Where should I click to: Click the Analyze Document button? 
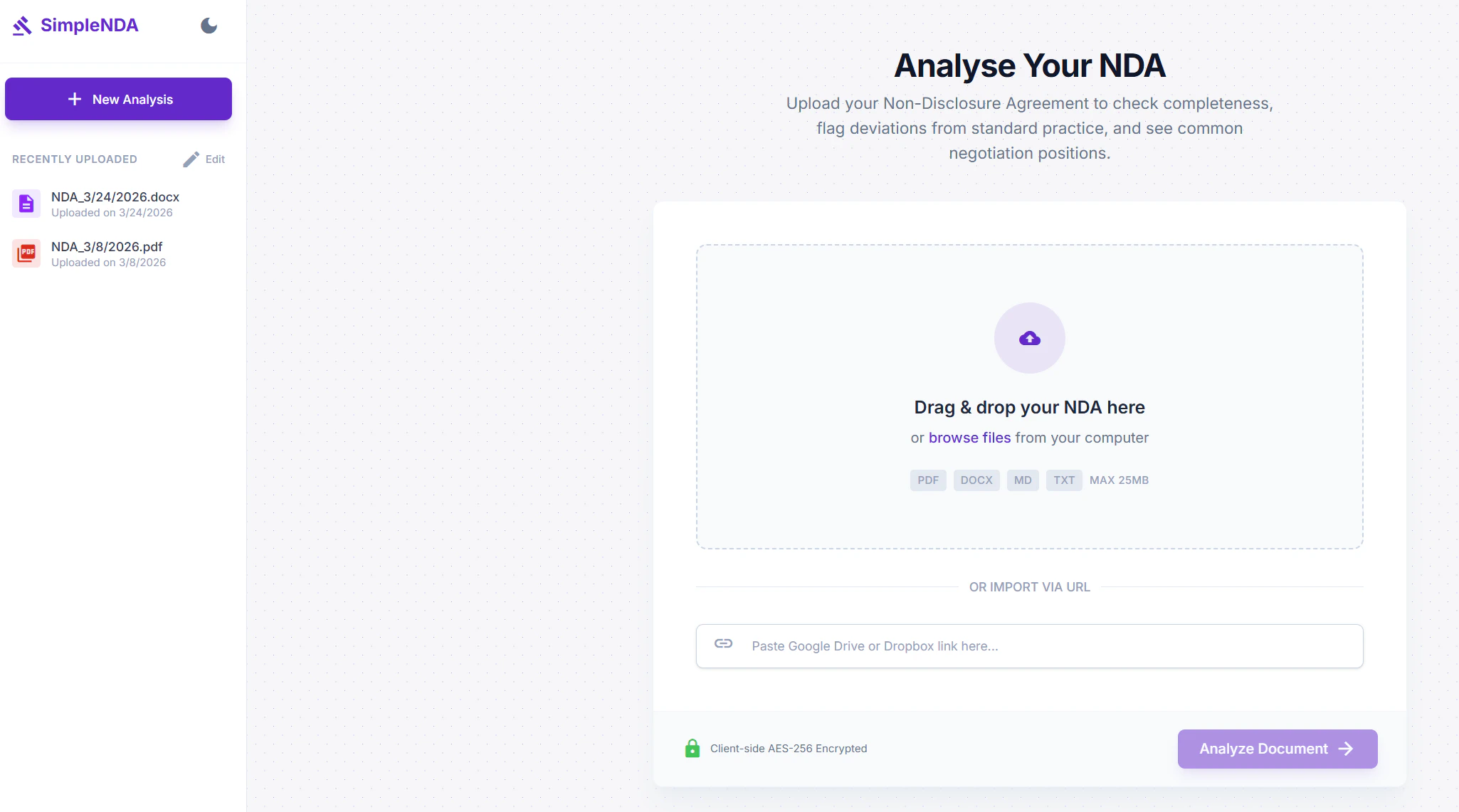pyautogui.click(x=1263, y=749)
